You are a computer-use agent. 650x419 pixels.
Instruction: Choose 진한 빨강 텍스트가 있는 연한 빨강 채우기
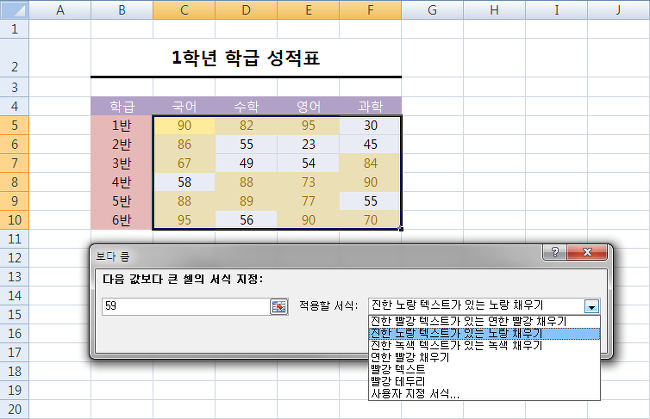[484, 321]
